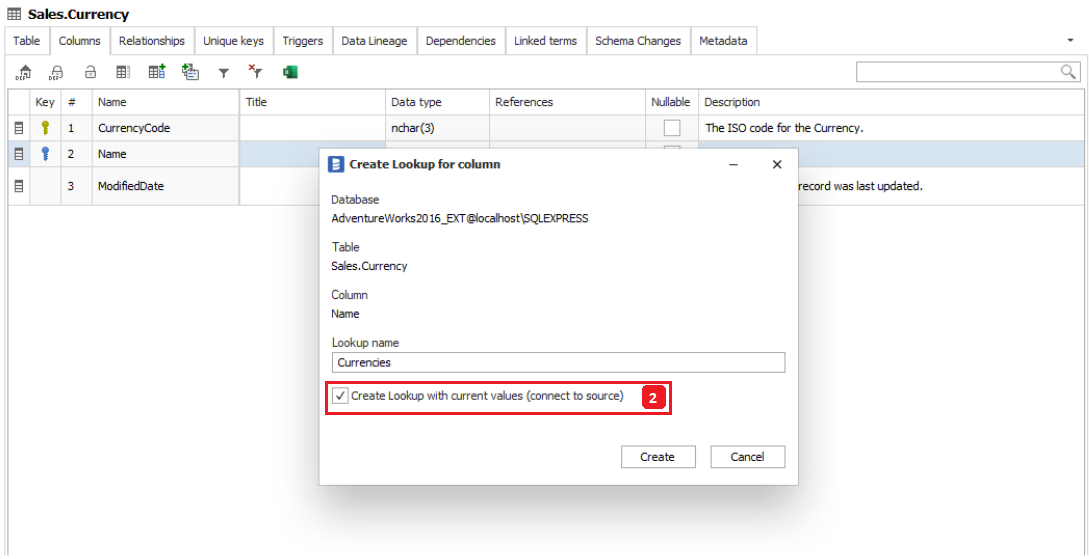
Task: Toggle Nullable checkbox for CurrencyCode row
Action: pyautogui.click(x=672, y=128)
